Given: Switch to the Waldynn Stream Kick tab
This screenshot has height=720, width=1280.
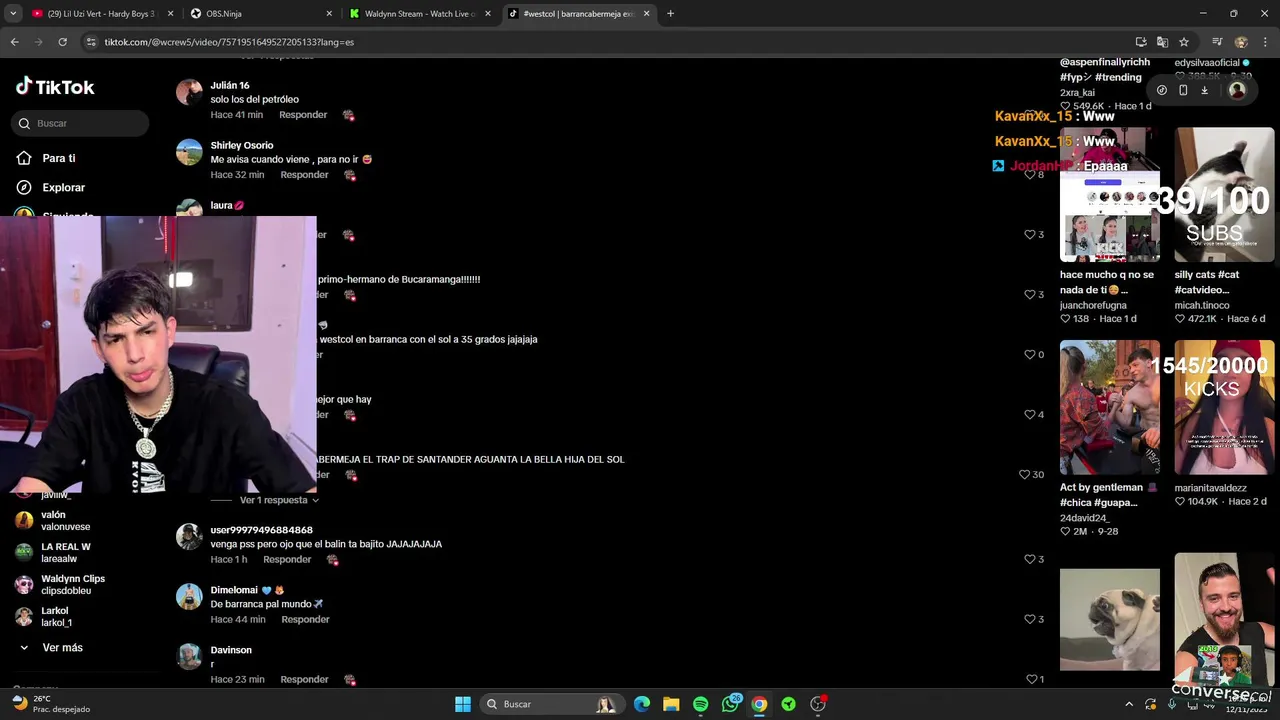Looking at the screenshot, I should click(420, 14).
